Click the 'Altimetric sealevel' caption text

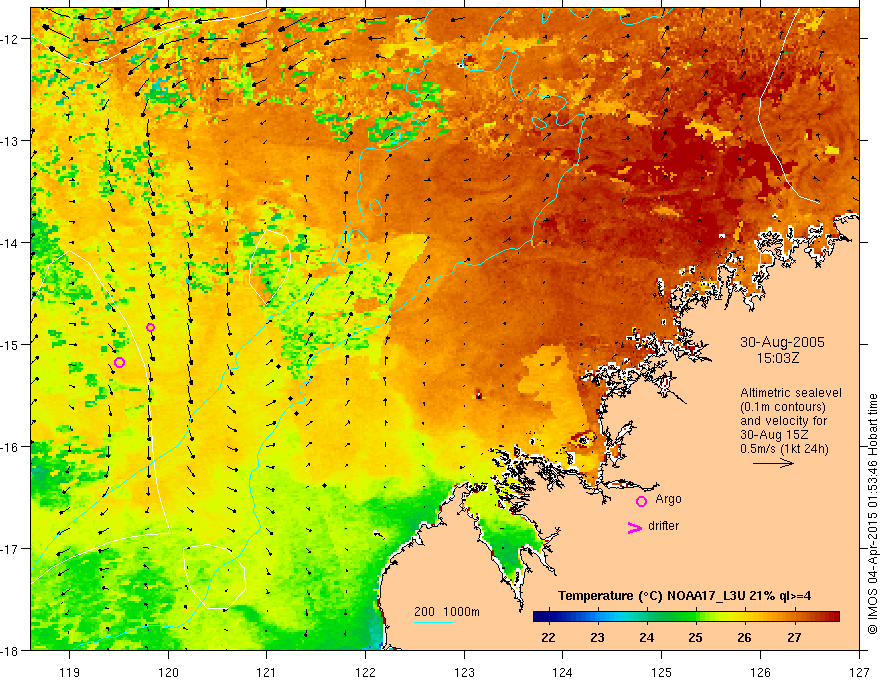(x=791, y=393)
